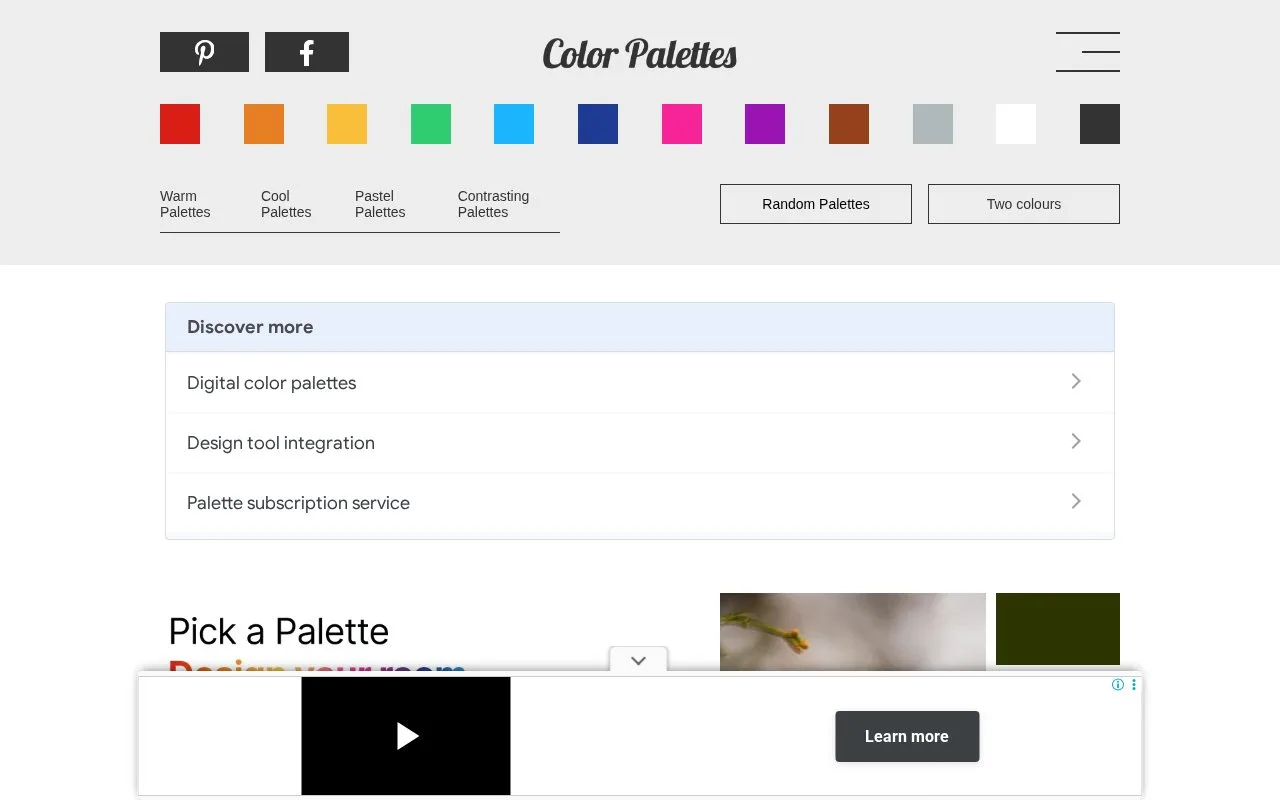1280x800 pixels.
Task: Click the Random Palettes button
Action: click(x=816, y=204)
